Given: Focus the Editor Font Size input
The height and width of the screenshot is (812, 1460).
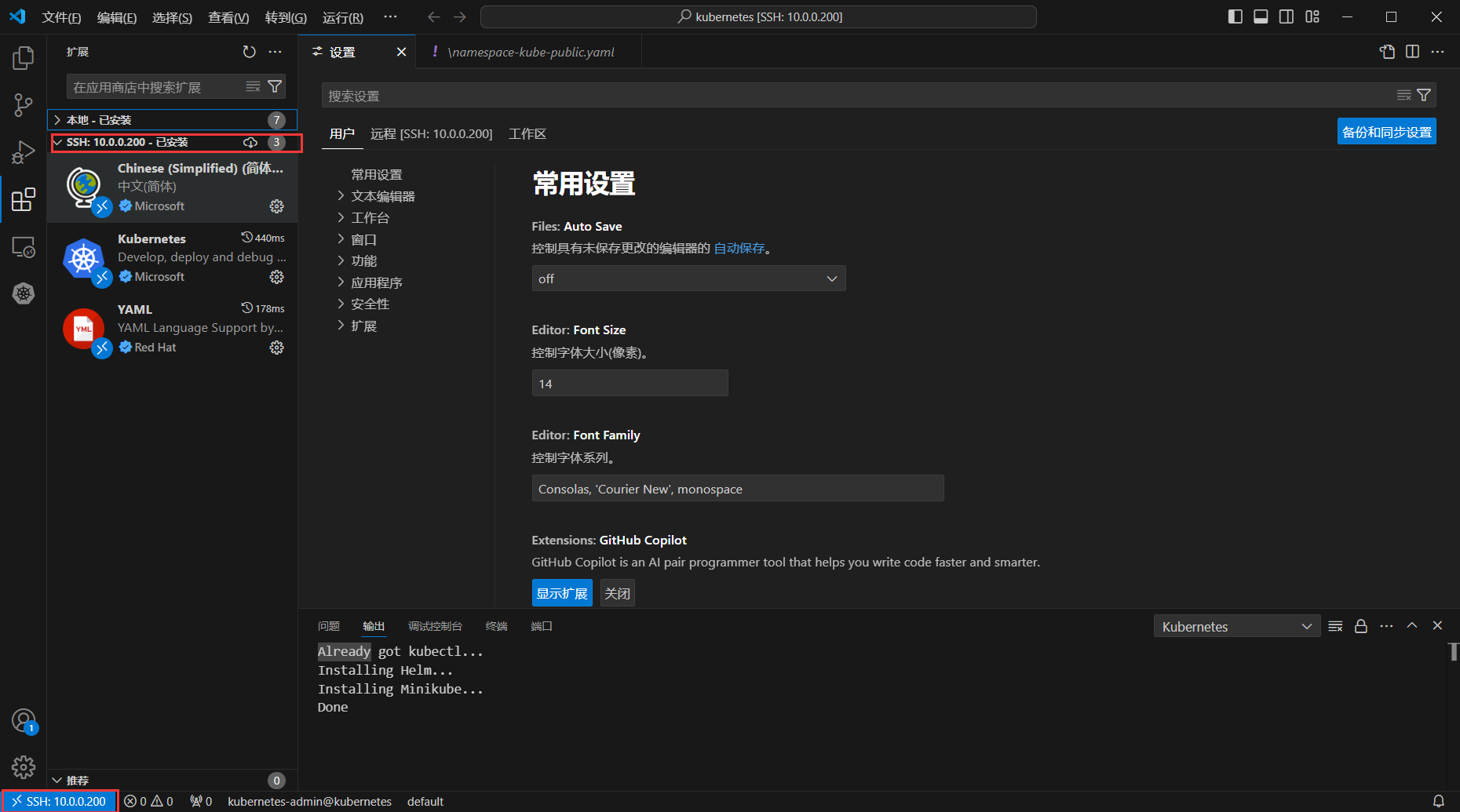Looking at the screenshot, I should [x=630, y=383].
